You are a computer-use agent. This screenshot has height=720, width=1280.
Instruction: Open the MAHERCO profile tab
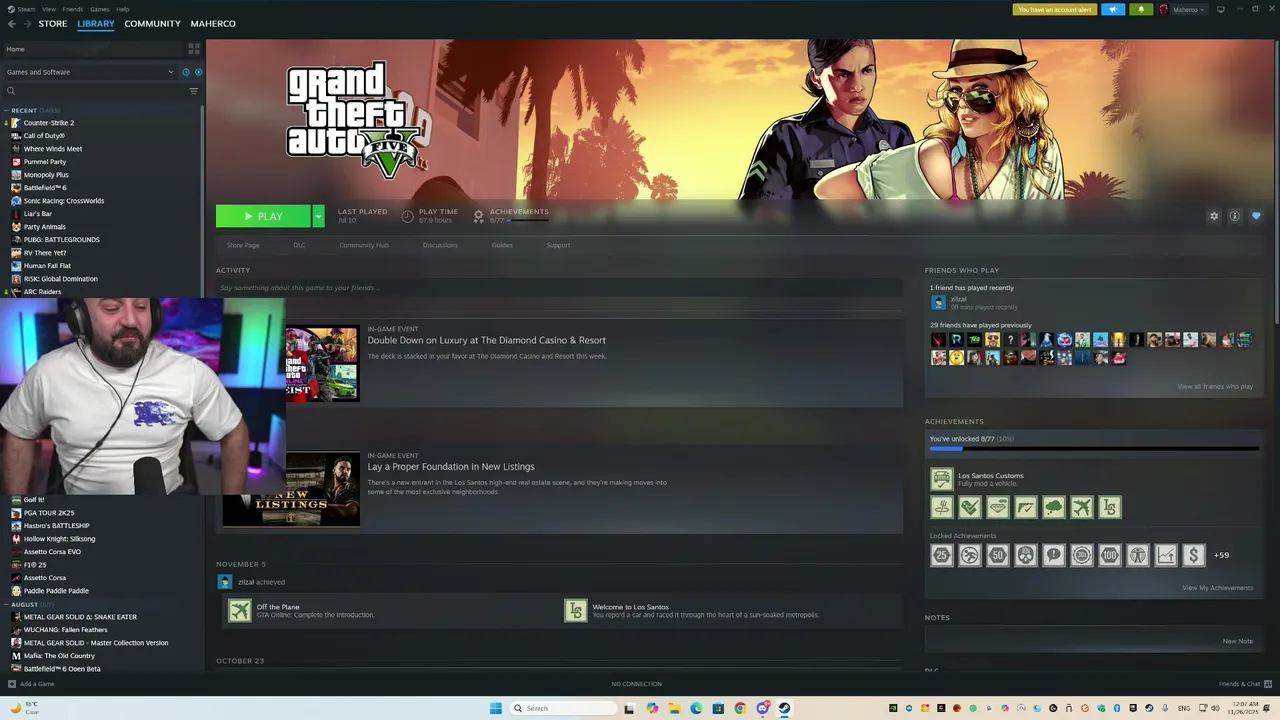pos(213,24)
